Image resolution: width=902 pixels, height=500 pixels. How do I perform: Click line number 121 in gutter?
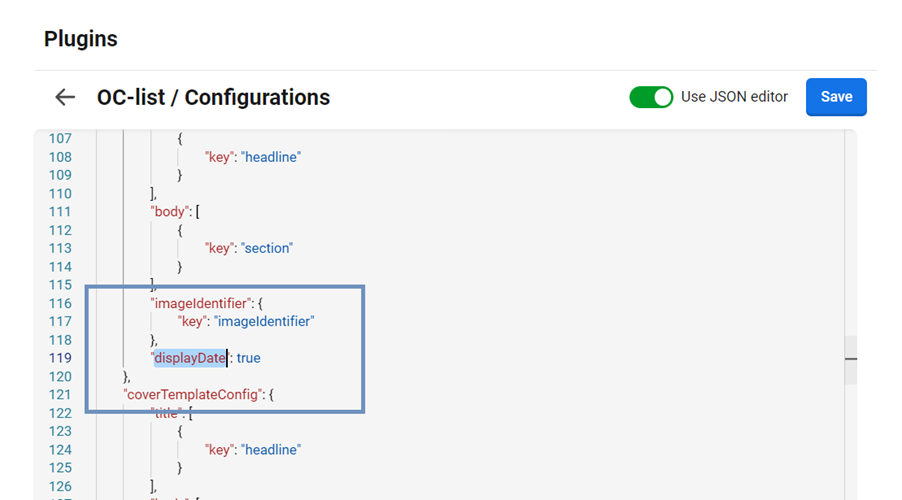[59, 394]
